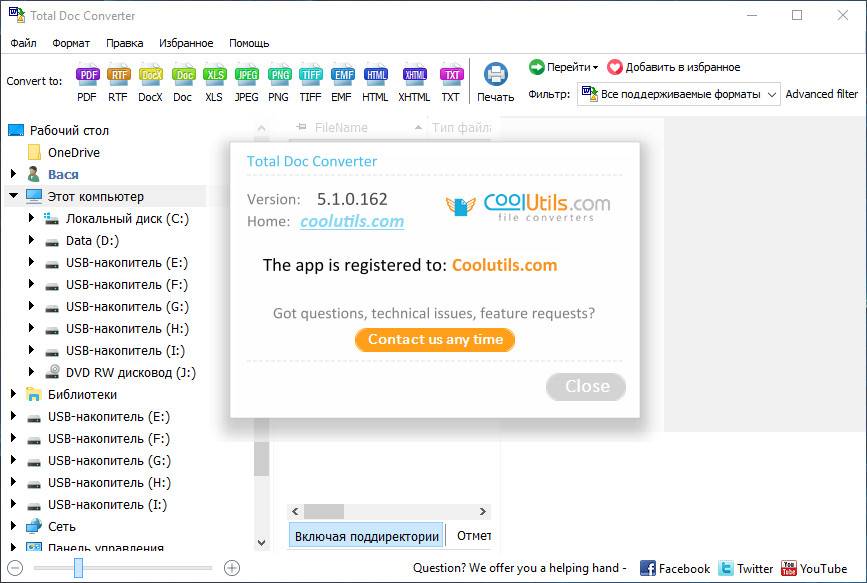Select TIFF conversion icon

[x=311, y=76]
